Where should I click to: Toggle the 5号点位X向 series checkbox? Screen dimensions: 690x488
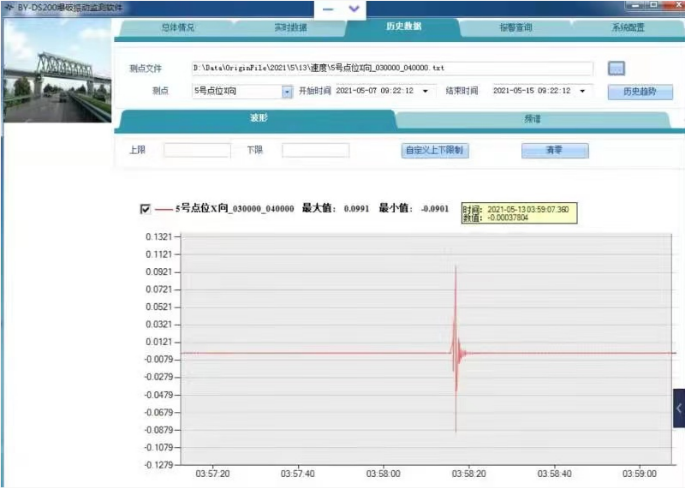(x=146, y=209)
